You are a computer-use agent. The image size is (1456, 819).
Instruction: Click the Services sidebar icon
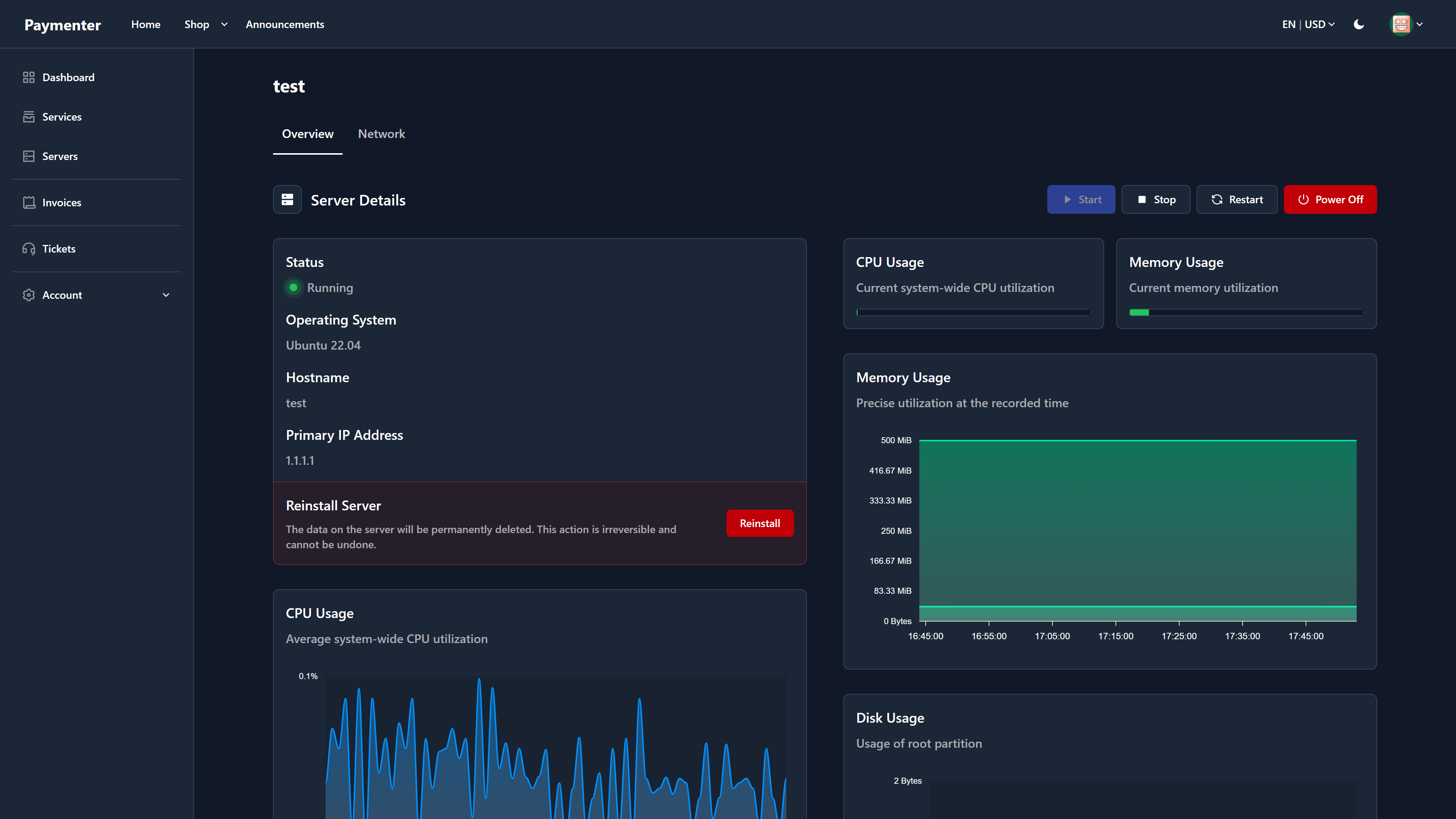pyautogui.click(x=29, y=117)
